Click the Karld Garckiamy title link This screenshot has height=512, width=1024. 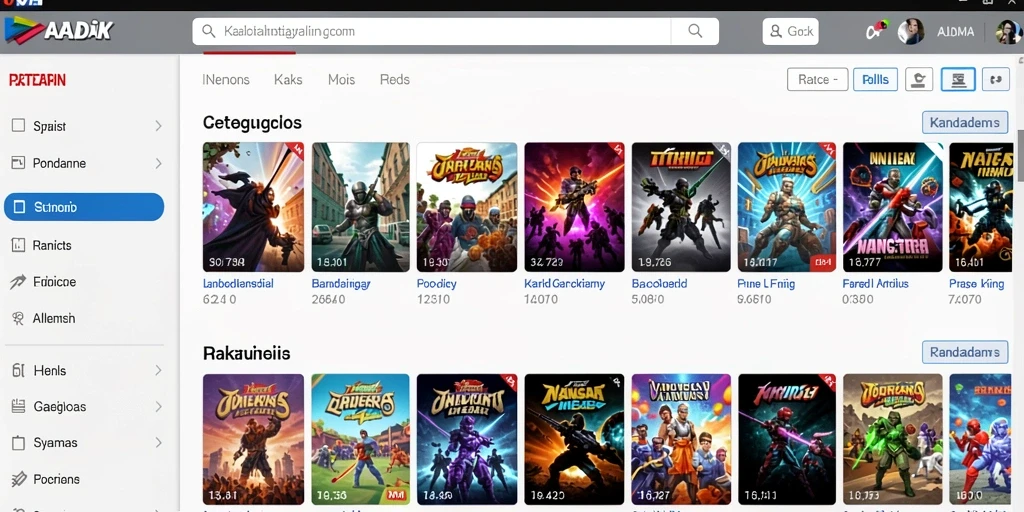point(565,283)
